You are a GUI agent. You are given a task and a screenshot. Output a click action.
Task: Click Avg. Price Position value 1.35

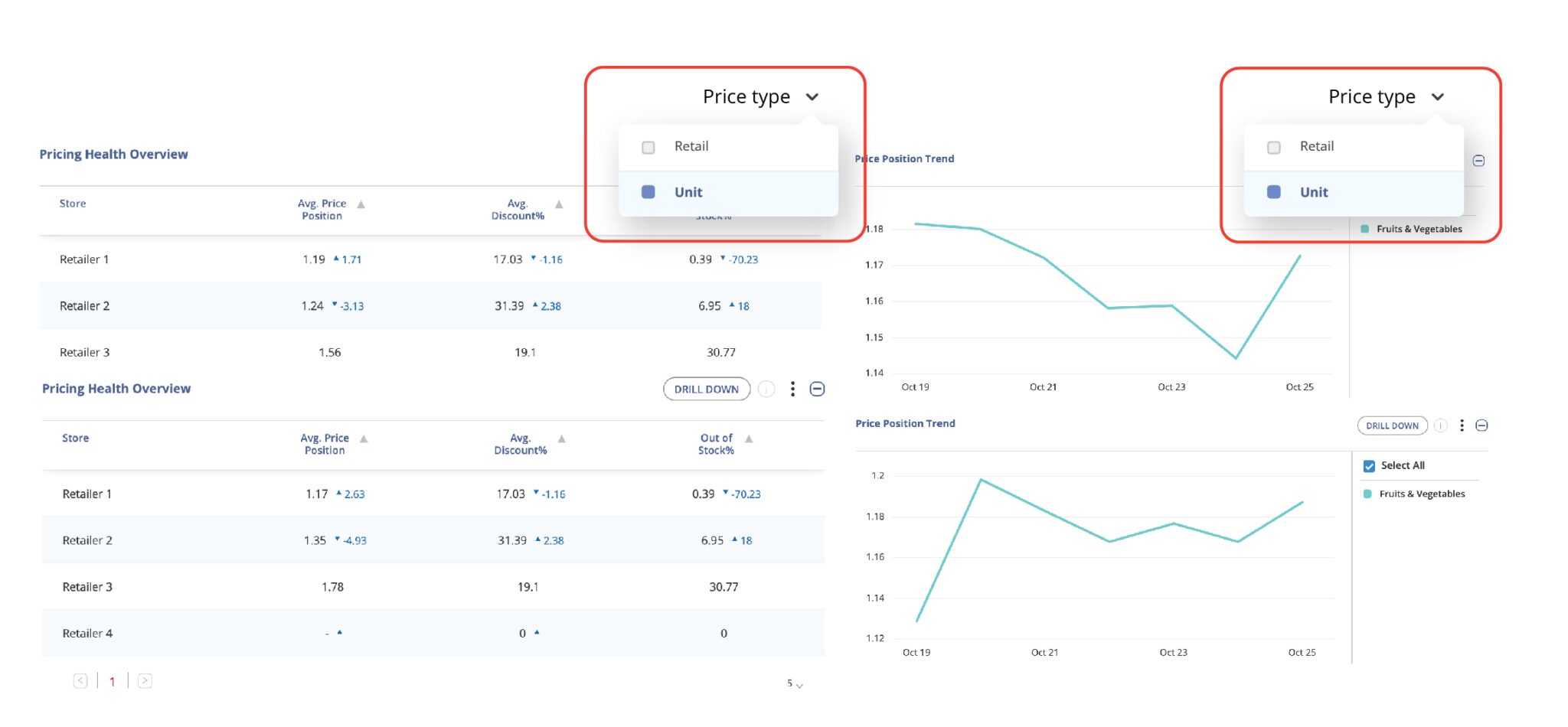(315, 540)
